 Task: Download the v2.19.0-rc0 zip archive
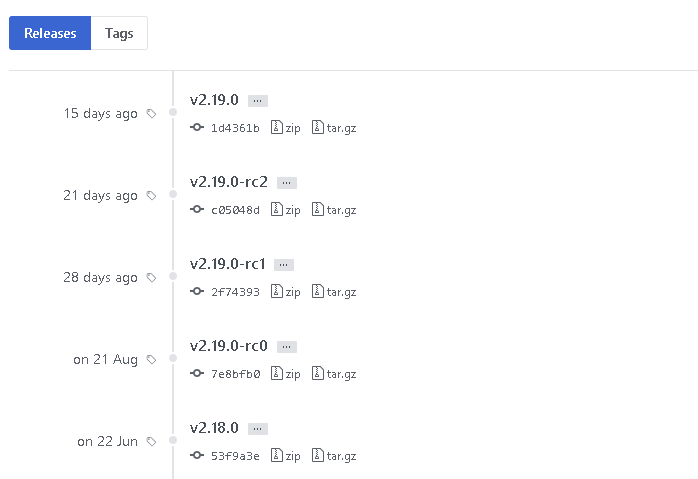point(286,374)
